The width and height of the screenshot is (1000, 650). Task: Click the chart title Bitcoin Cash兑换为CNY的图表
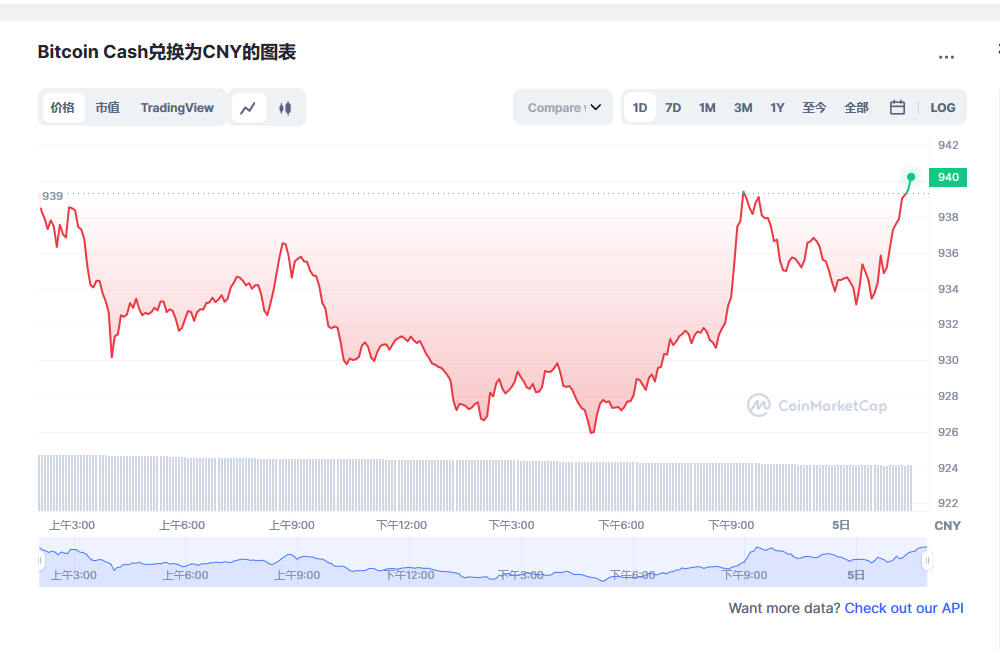(x=166, y=52)
